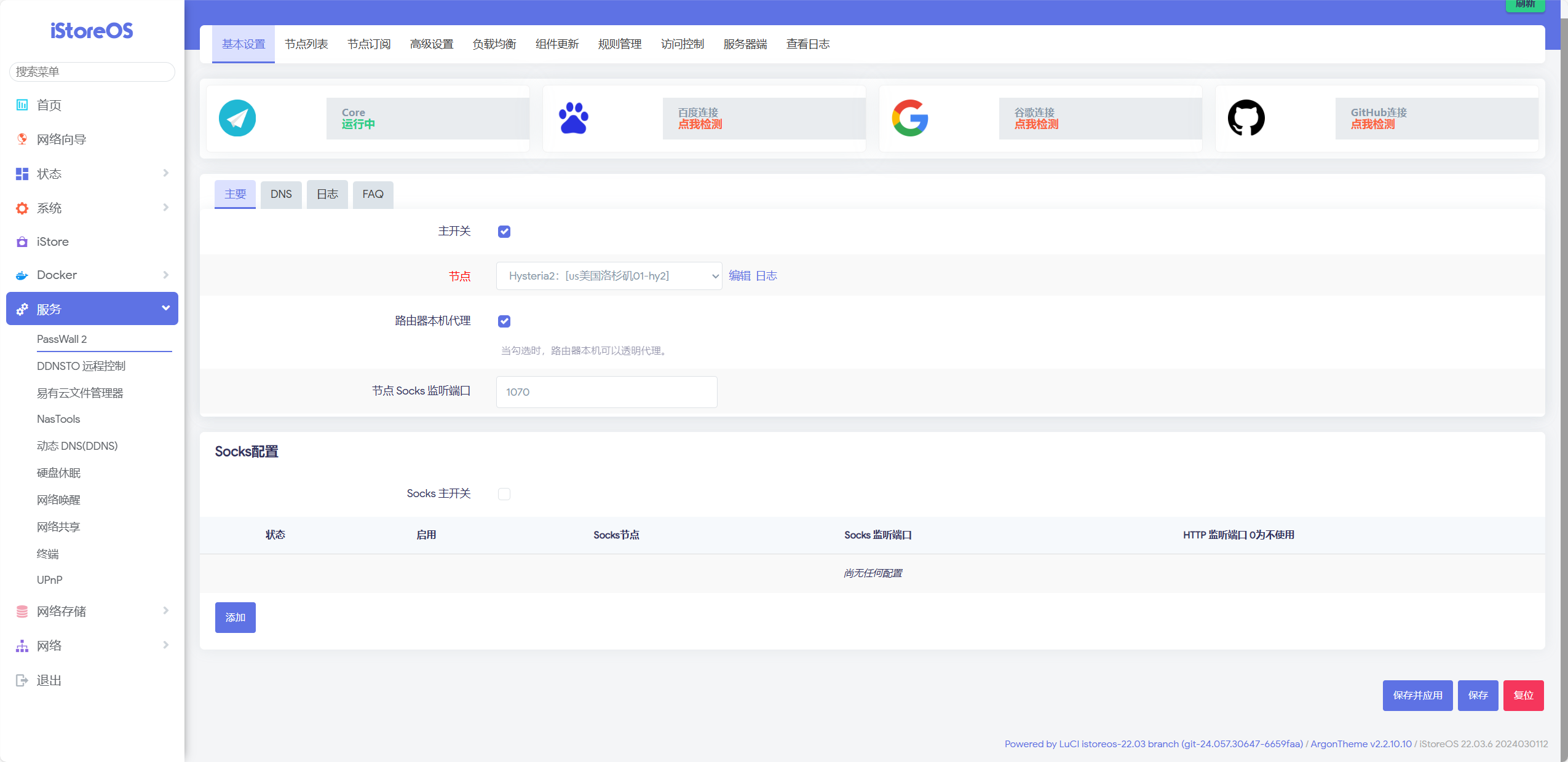
Task: Click the red 复位 button
Action: [x=1524, y=696]
